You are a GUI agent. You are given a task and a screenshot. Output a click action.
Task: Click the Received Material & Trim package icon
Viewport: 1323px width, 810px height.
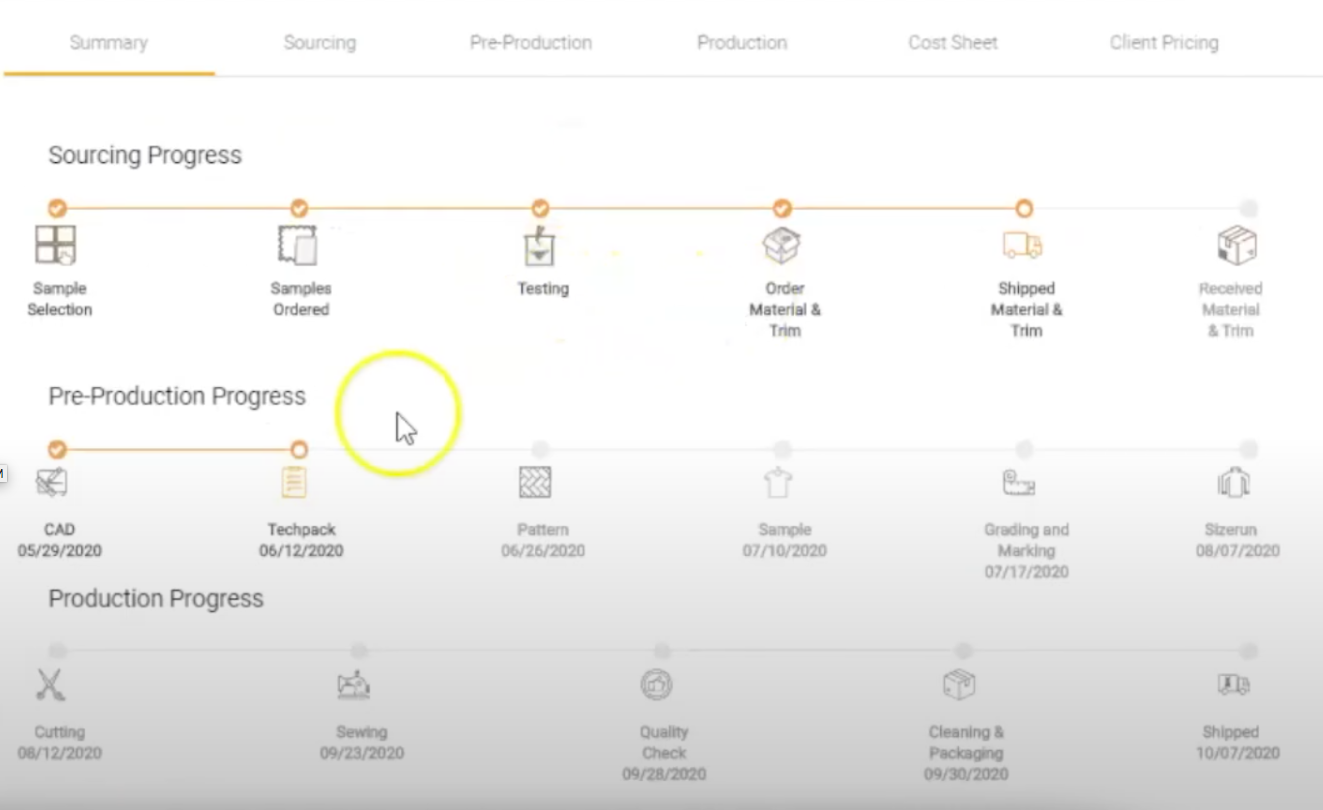tap(1237, 245)
